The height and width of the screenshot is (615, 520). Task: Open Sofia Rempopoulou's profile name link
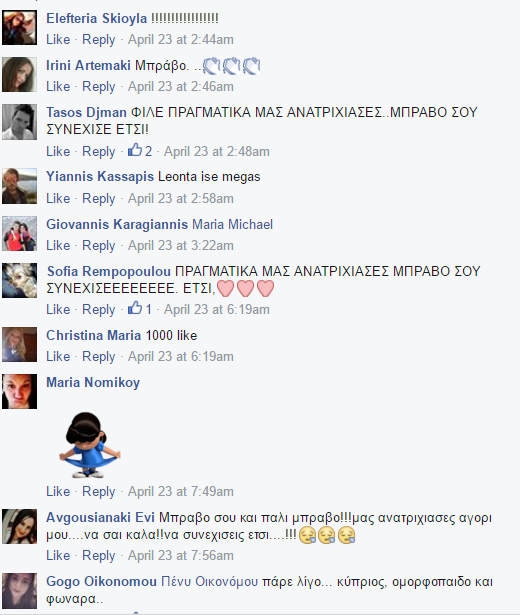109,271
